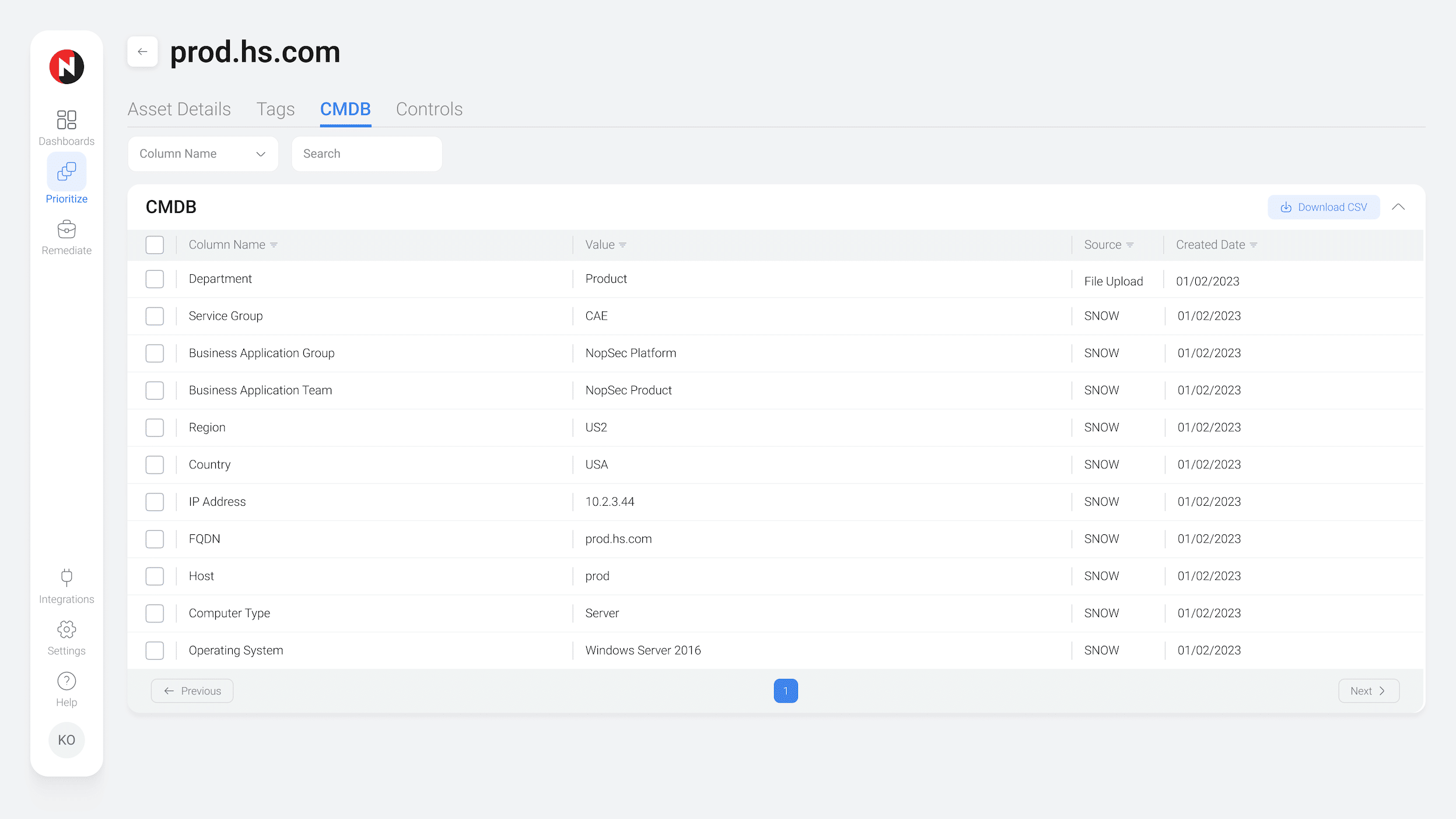
Task: Click into the Search input field
Action: pyautogui.click(x=367, y=154)
